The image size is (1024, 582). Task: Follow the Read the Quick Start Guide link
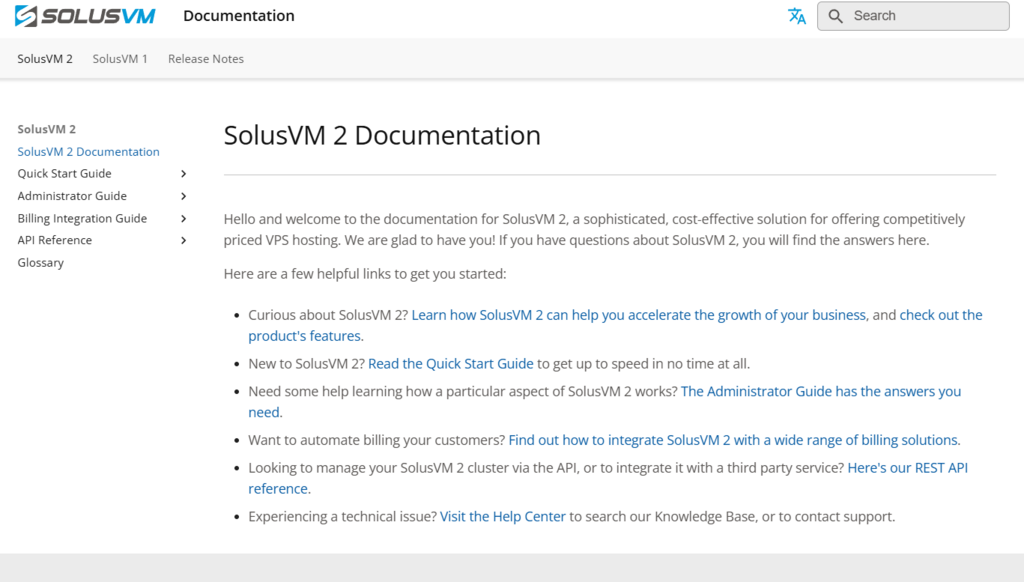(451, 364)
